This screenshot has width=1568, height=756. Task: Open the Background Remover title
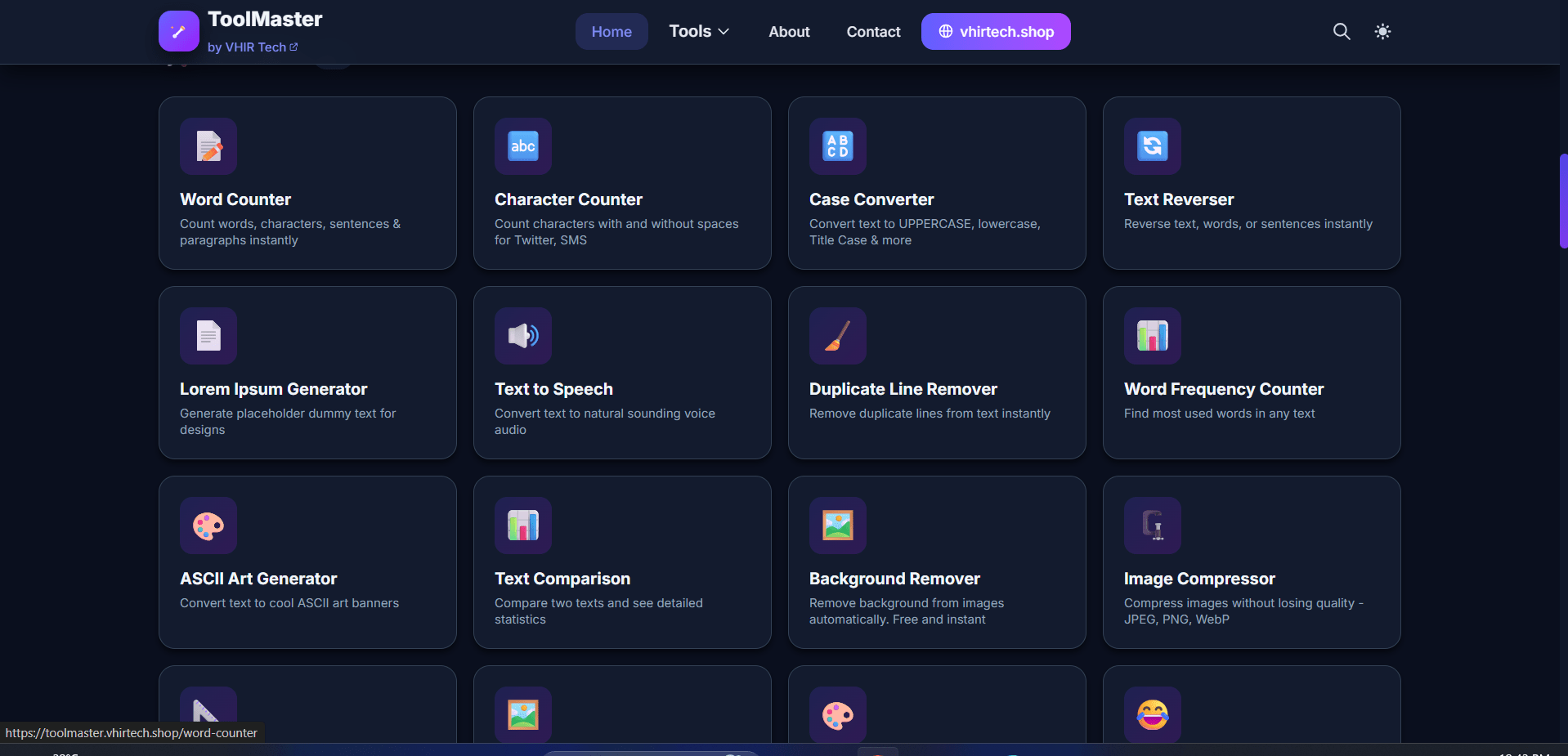point(894,579)
